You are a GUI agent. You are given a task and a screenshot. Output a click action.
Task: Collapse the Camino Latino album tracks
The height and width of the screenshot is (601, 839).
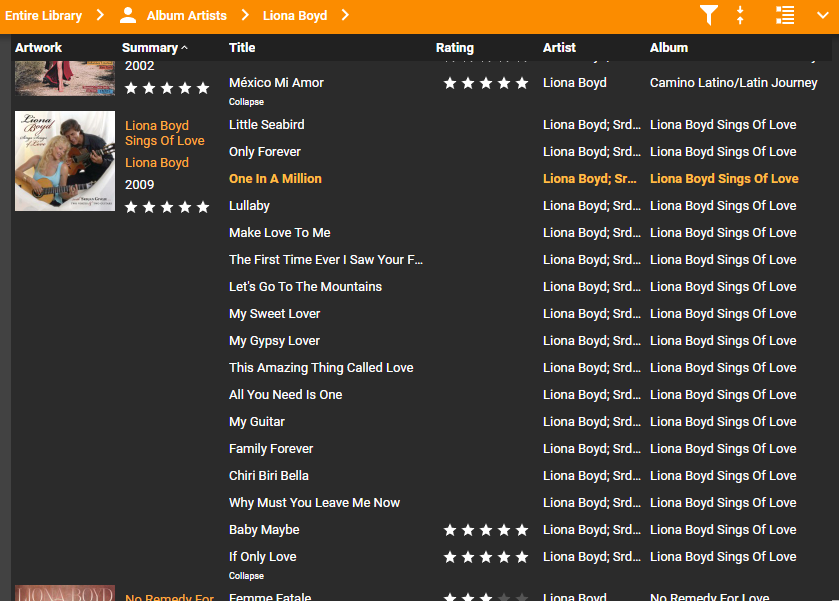pos(246,102)
